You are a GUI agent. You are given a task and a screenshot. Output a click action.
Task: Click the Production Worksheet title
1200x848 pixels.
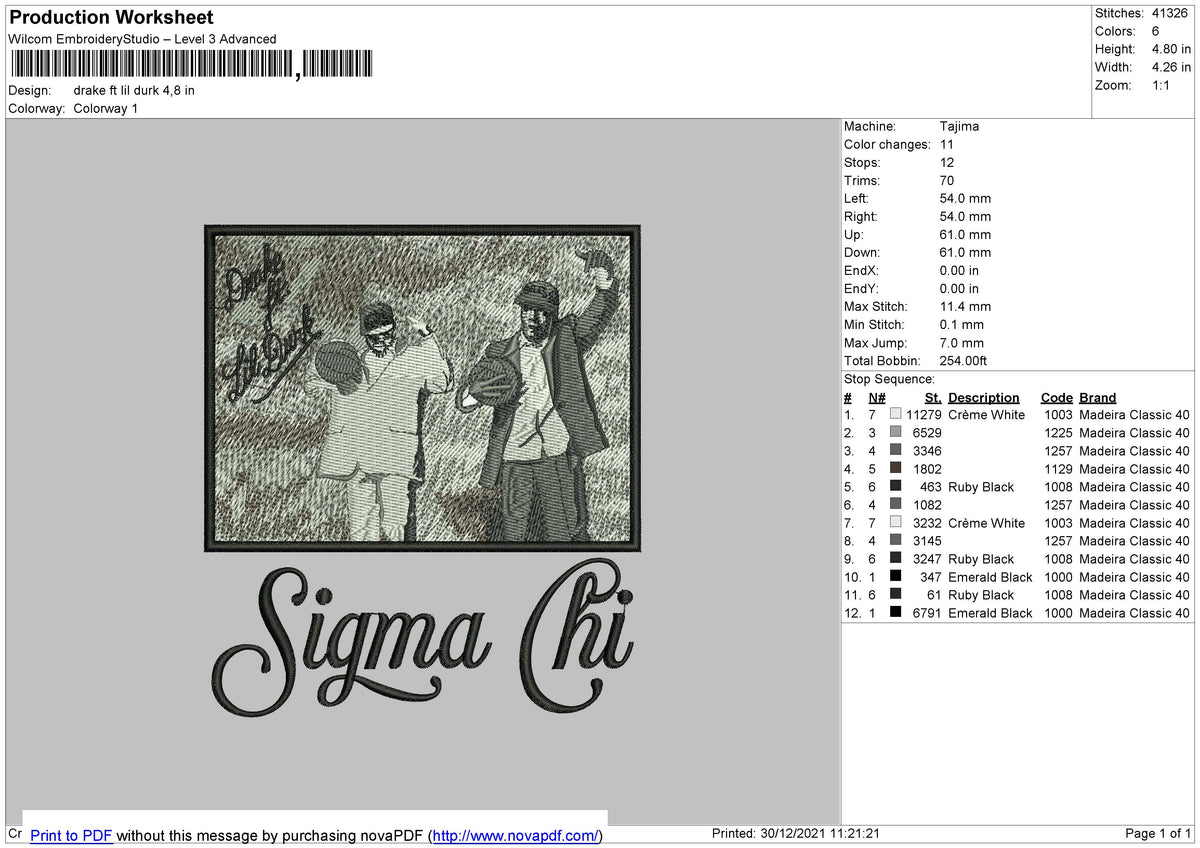point(111,18)
